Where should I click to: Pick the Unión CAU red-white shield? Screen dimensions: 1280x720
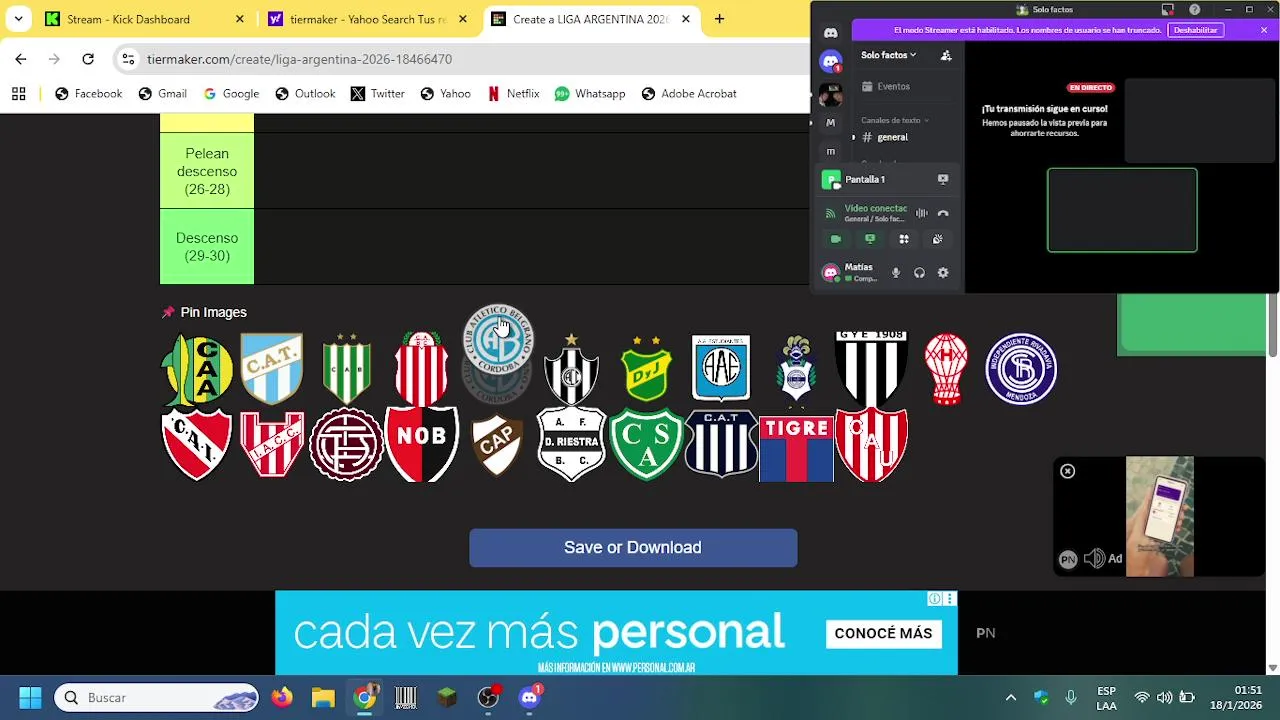click(871, 444)
